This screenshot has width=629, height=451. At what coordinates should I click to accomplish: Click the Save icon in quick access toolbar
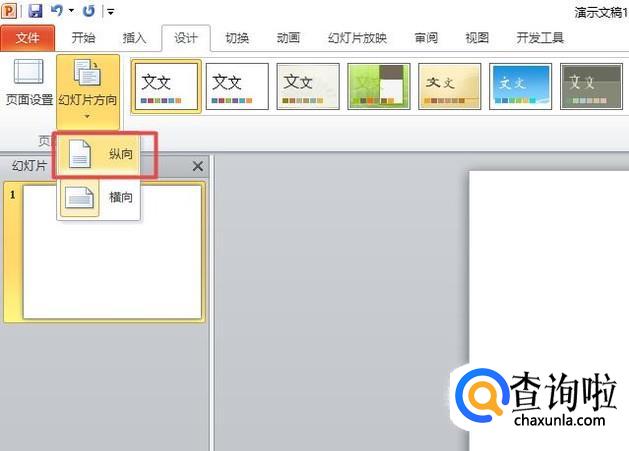36,11
